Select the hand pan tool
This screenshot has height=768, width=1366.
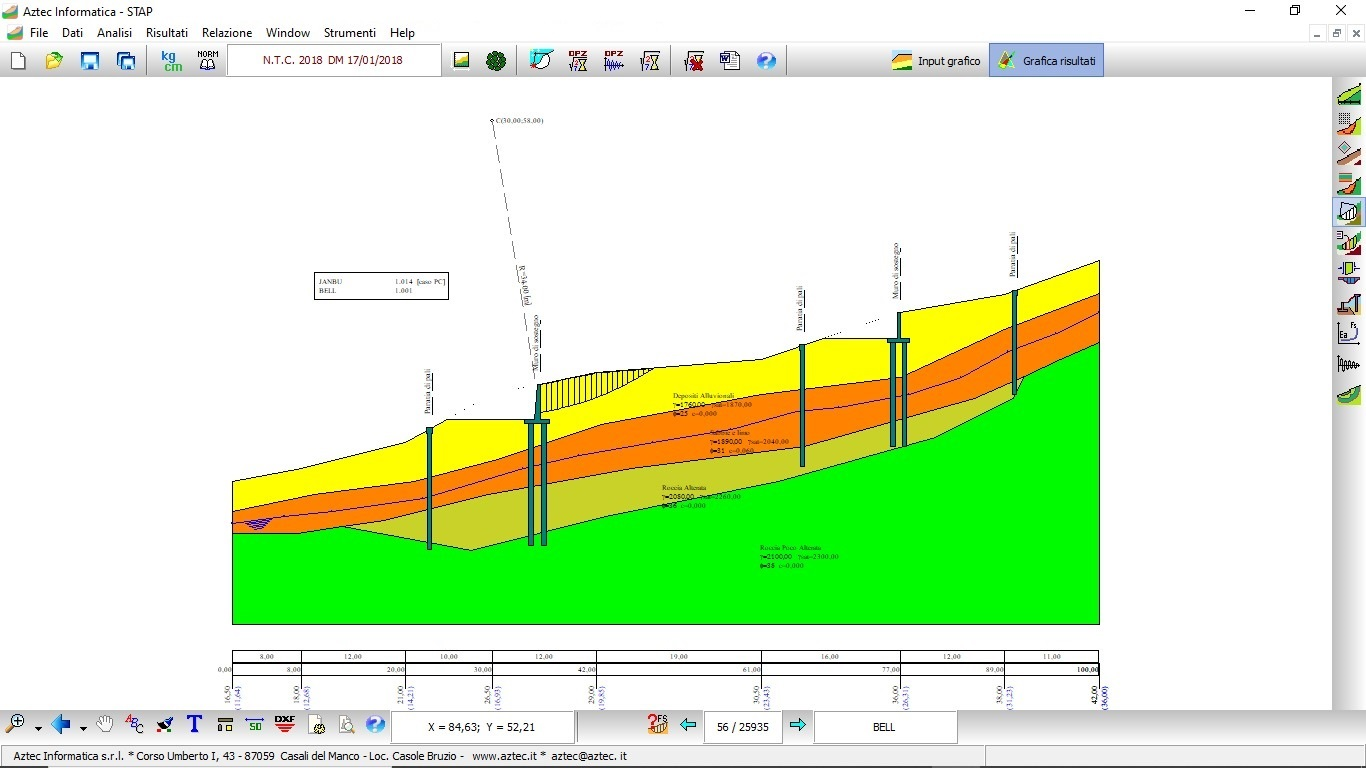(105, 724)
